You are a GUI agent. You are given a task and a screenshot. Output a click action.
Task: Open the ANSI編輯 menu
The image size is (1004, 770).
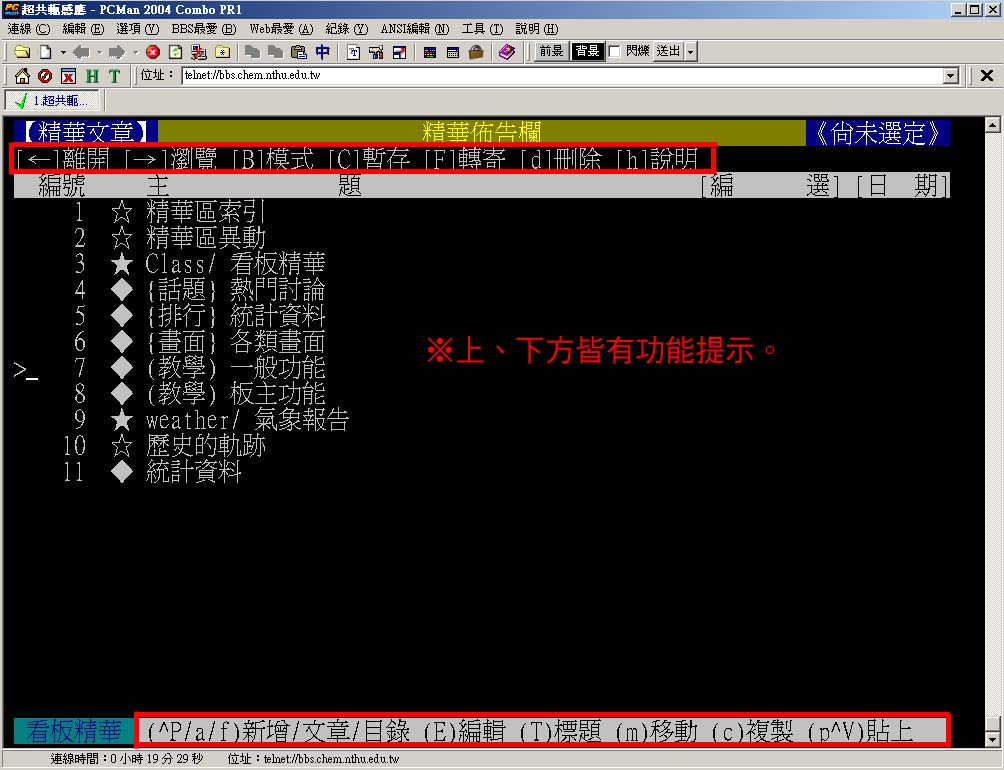point(413,29)
